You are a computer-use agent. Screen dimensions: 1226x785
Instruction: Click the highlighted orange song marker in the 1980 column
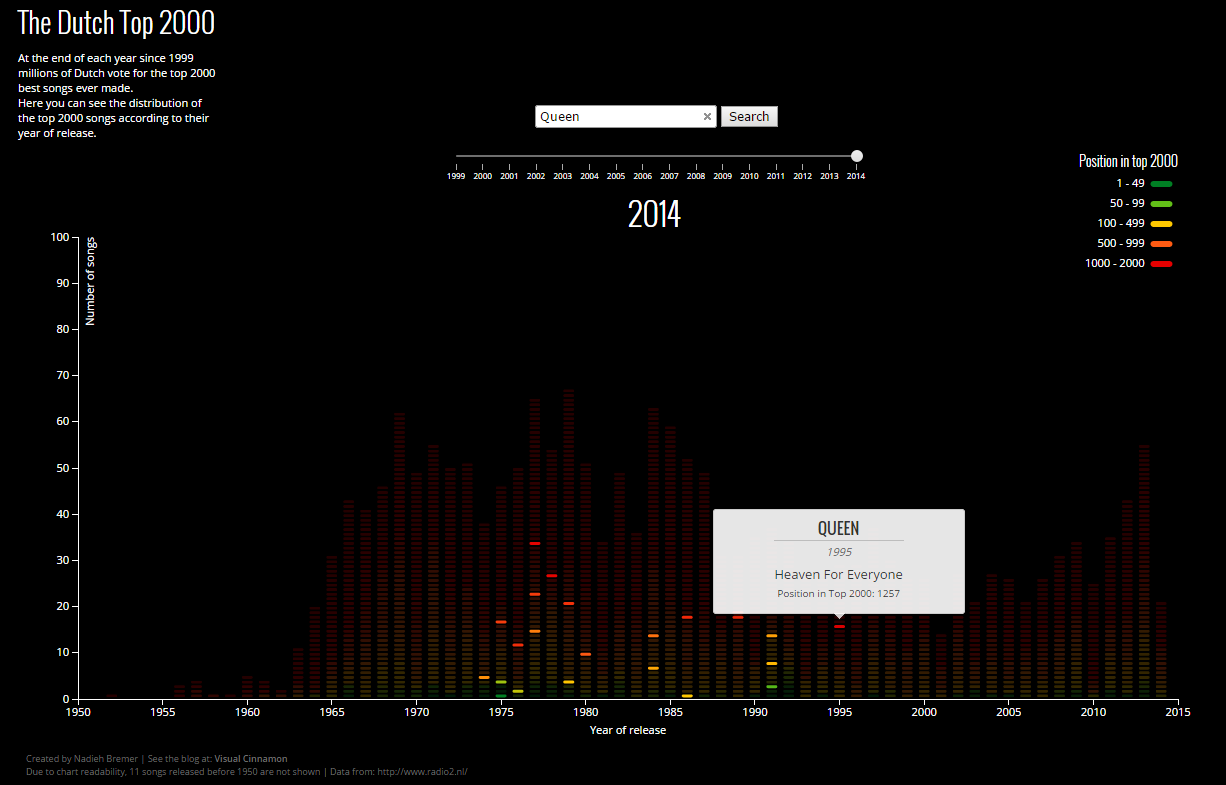(586, 654)
